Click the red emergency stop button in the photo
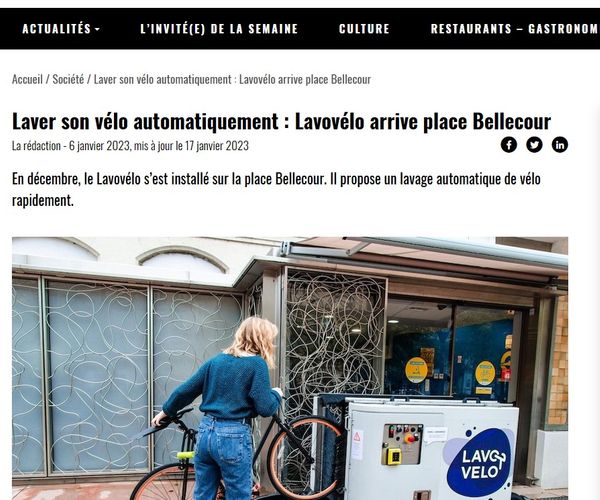Screen dimensions: 600x500 click(x=411, y=437)
